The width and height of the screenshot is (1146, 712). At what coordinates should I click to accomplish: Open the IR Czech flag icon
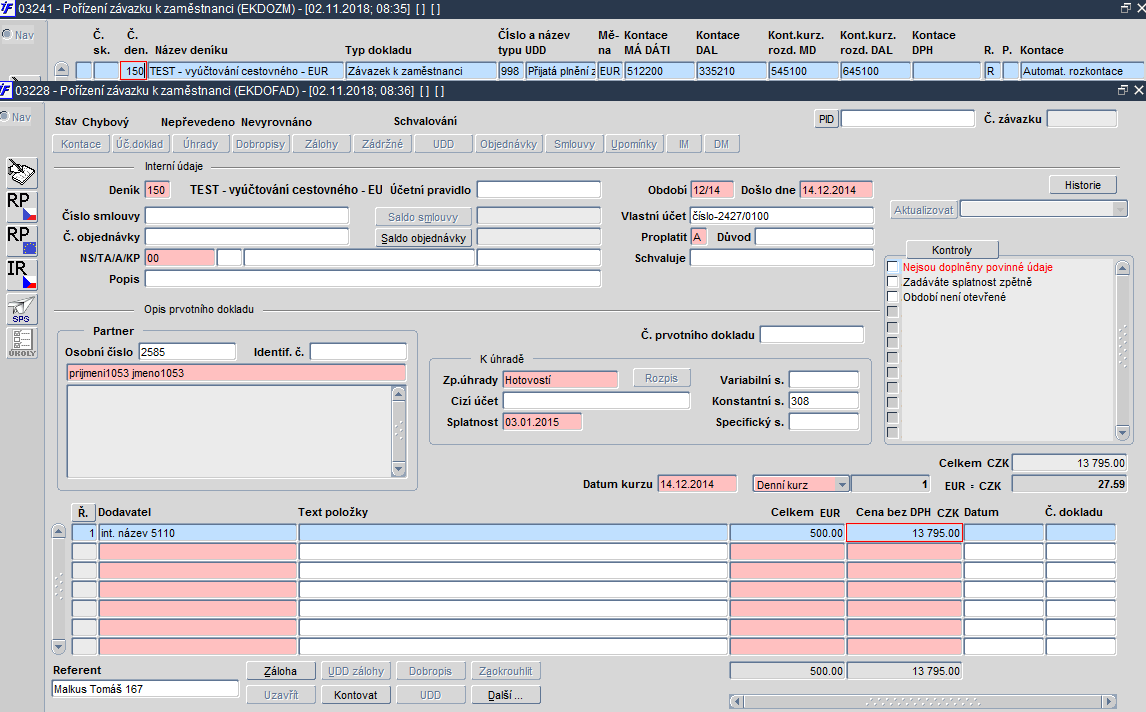[22, 275]
